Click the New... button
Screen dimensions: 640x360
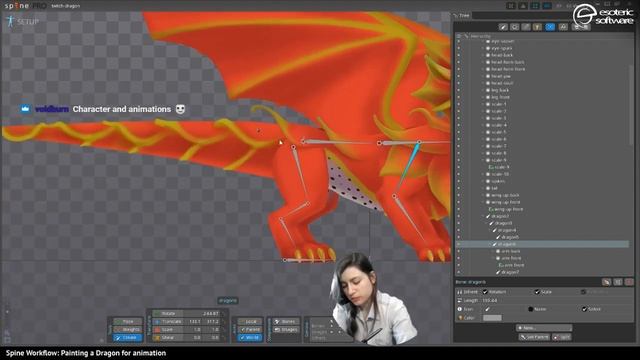544,328
